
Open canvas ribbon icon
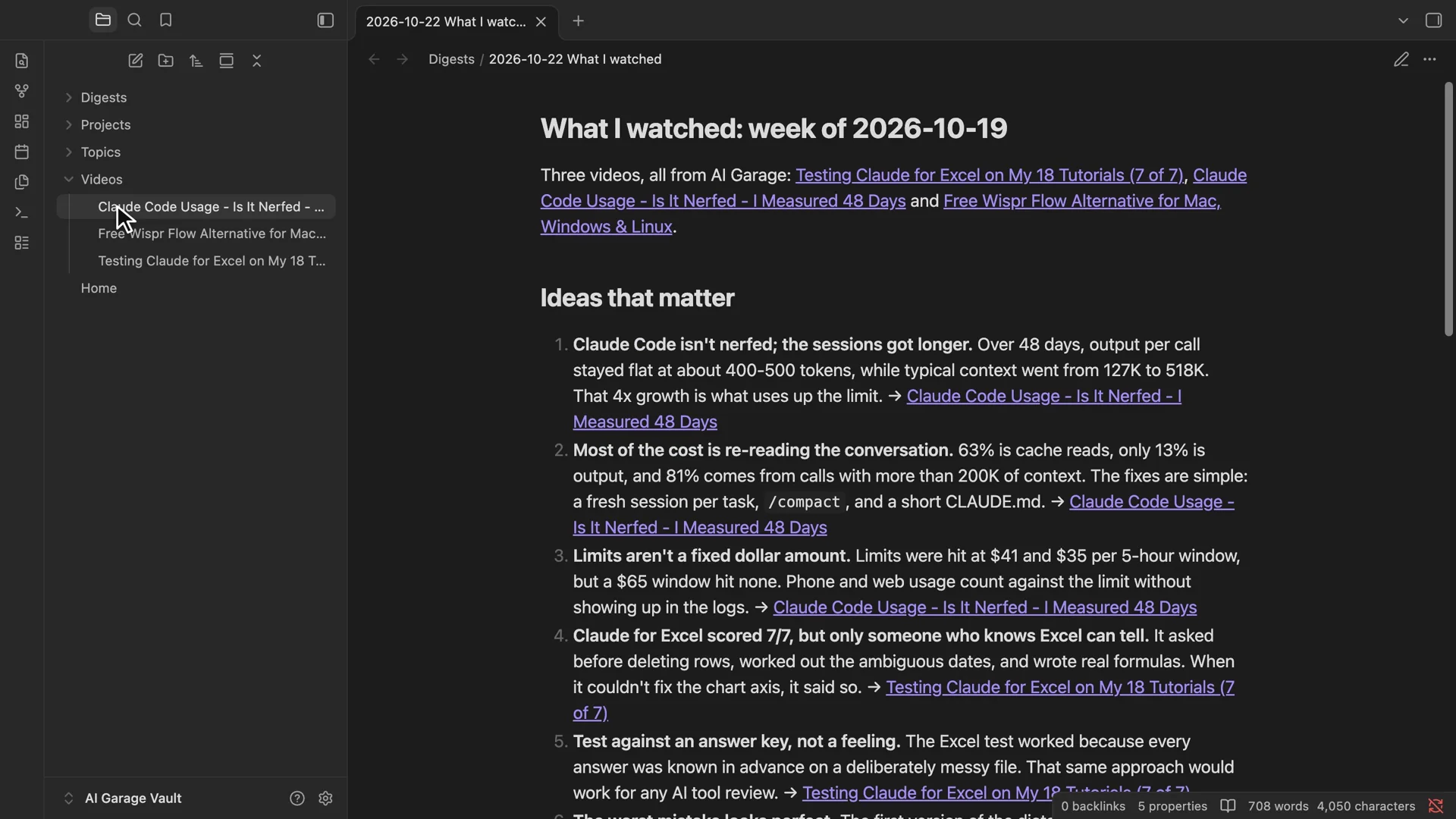(22, 121)
